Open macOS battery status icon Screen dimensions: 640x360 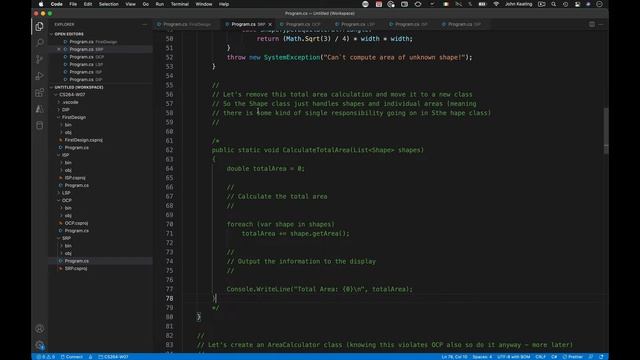[482, 4]
